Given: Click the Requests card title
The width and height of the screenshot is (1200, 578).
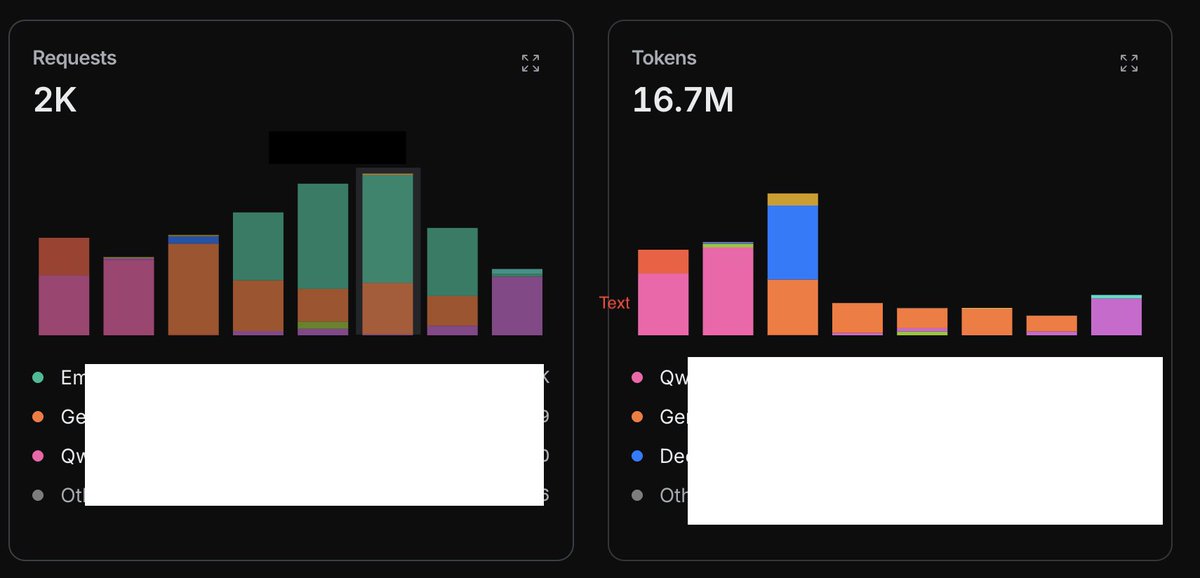Looking at the screenshot, I should (74, 58).
